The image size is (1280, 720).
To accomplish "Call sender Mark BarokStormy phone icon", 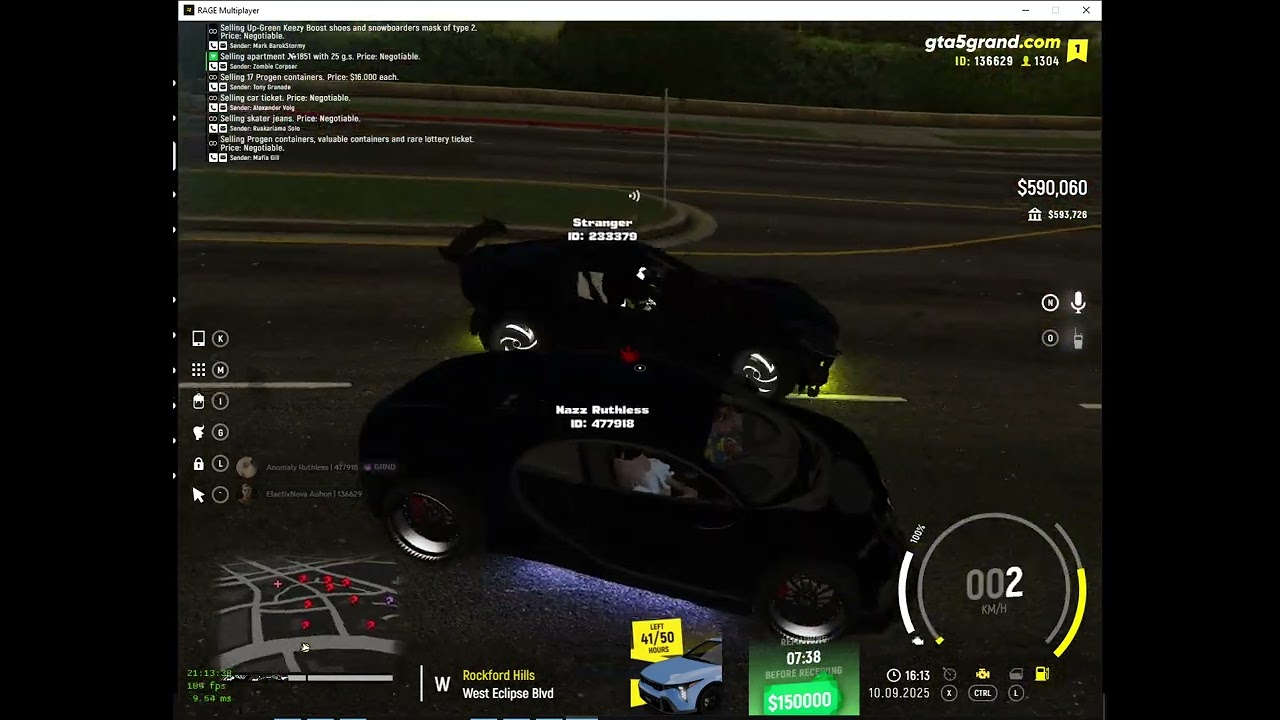I will [213, 46].
